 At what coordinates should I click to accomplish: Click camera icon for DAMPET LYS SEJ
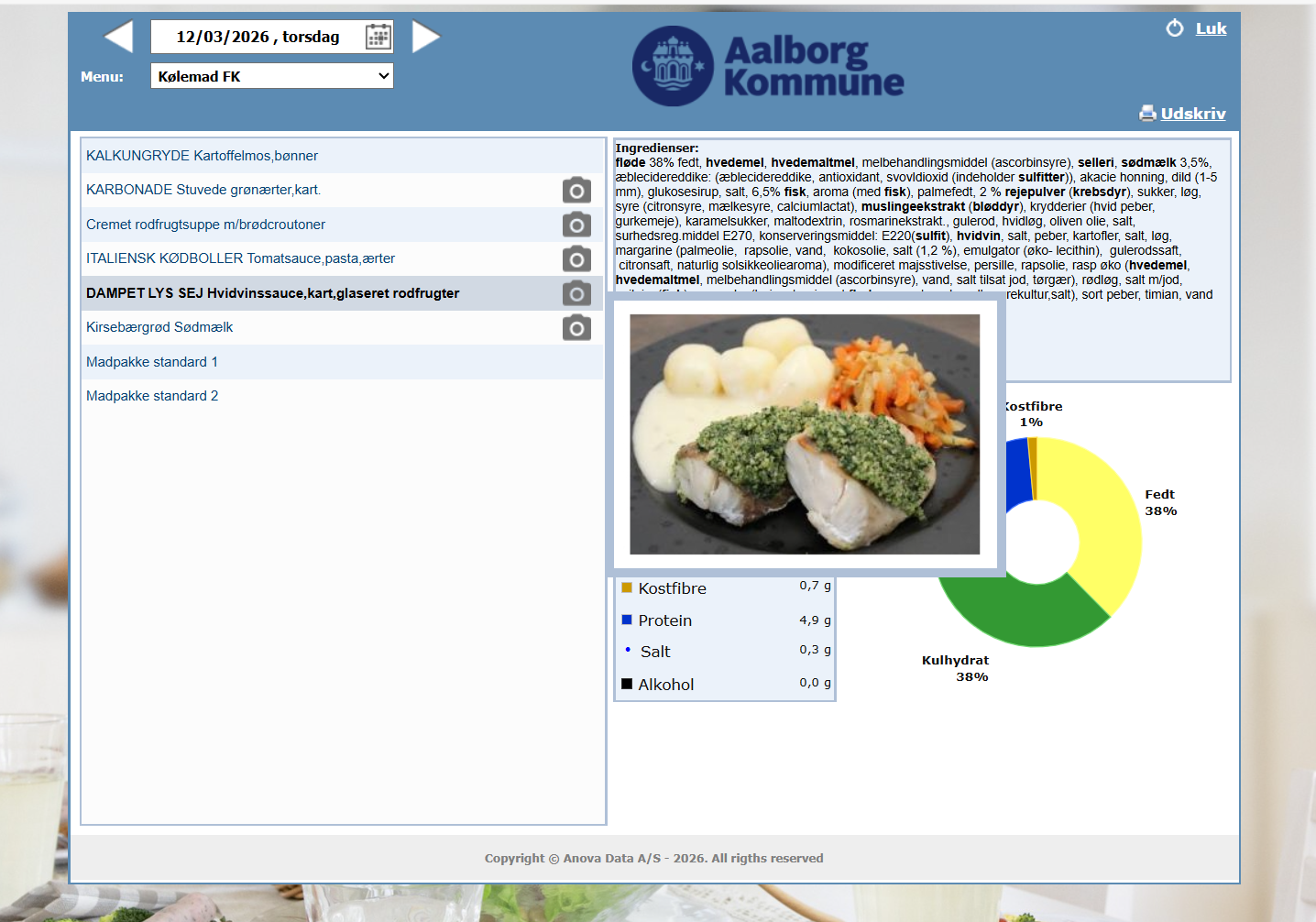(x=576, y=293)
